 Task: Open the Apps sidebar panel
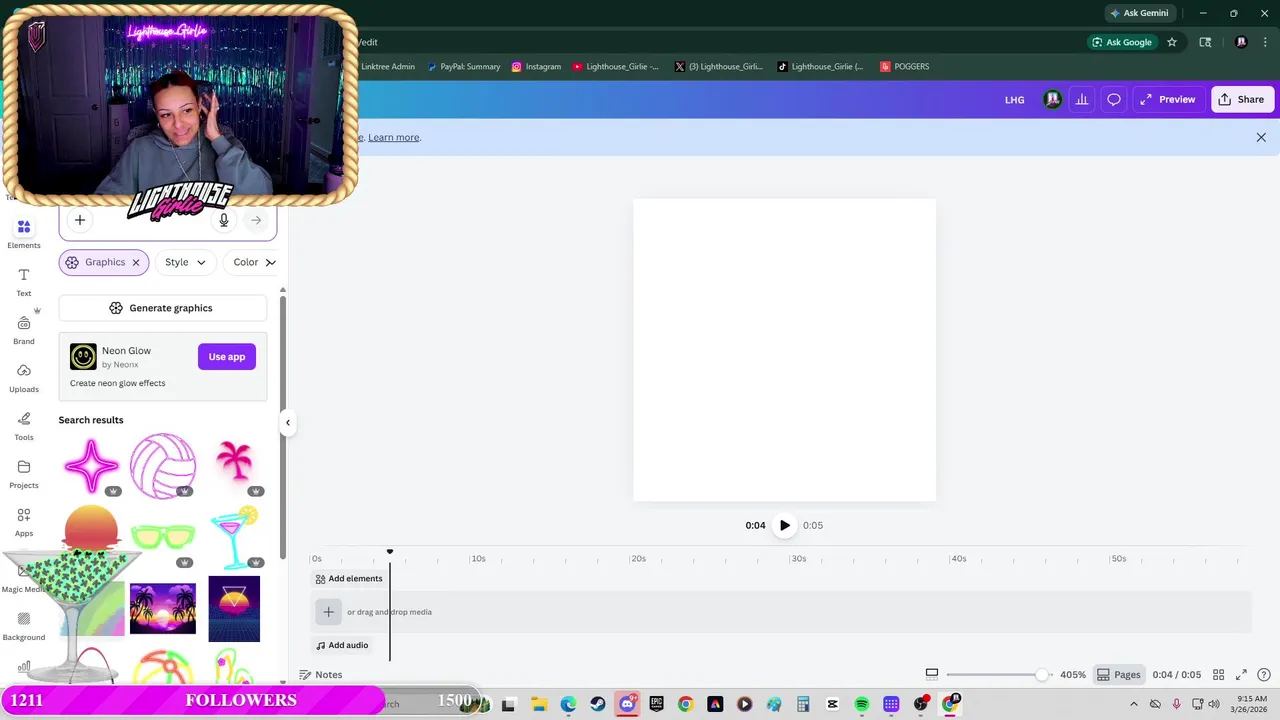[x=24, y=522]
